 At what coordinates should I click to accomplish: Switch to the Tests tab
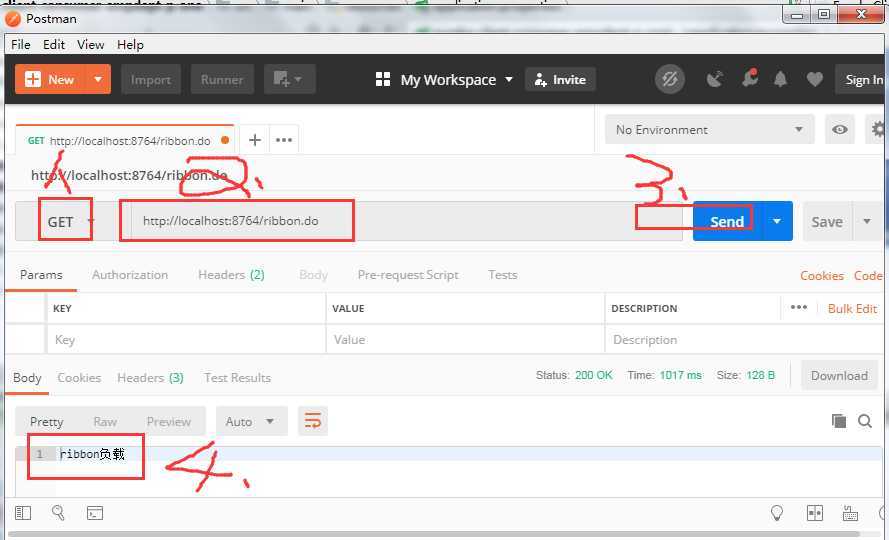coord(503,275)
